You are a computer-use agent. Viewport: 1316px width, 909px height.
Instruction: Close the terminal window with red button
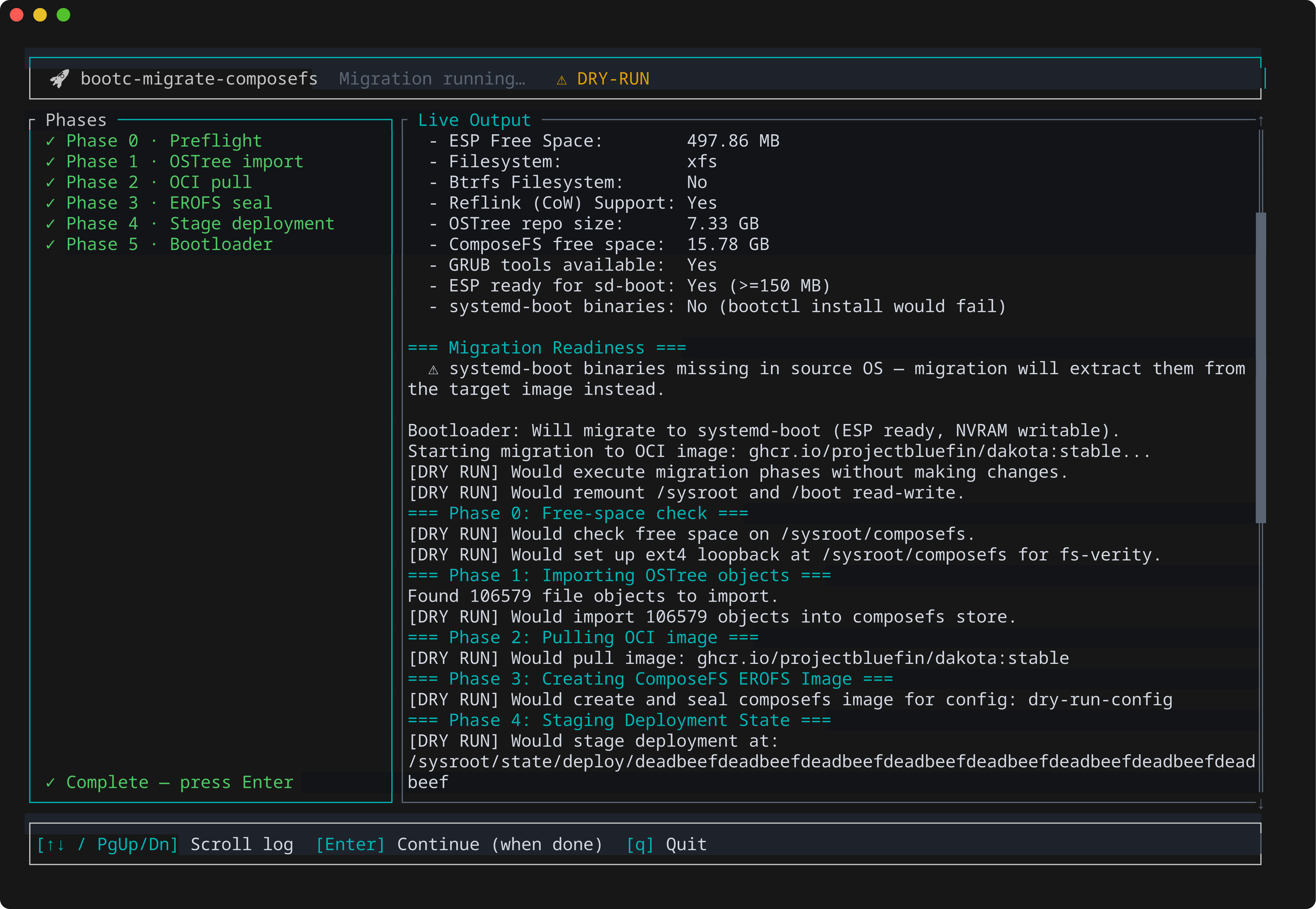coord(17,15)
